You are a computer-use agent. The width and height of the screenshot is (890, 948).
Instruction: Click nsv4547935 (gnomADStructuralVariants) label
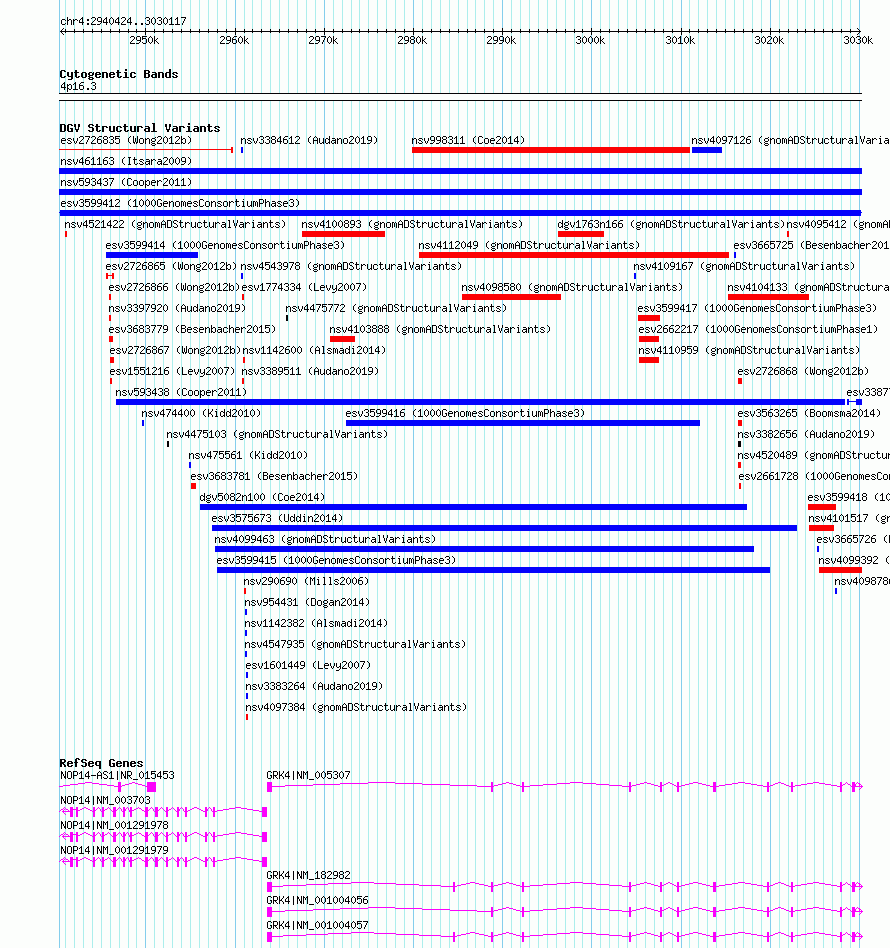tap(356, 644)
